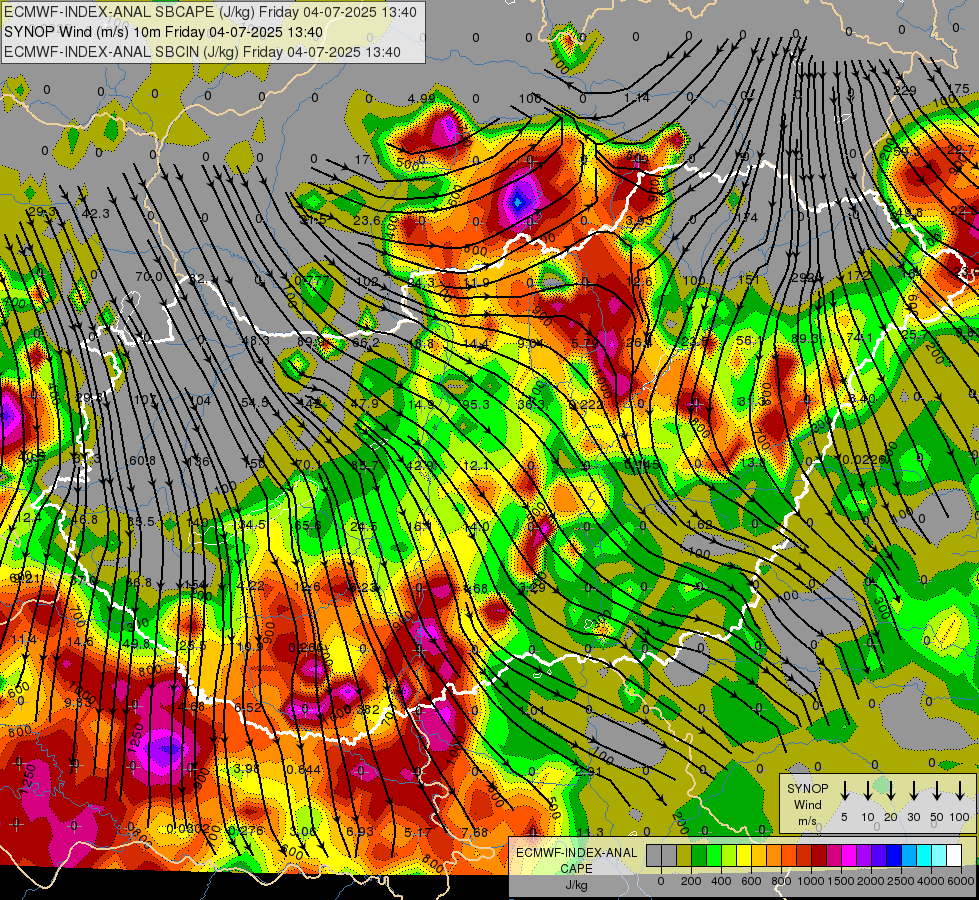
Task: Click the '1.14' value on the map
Action: (637, 98)
